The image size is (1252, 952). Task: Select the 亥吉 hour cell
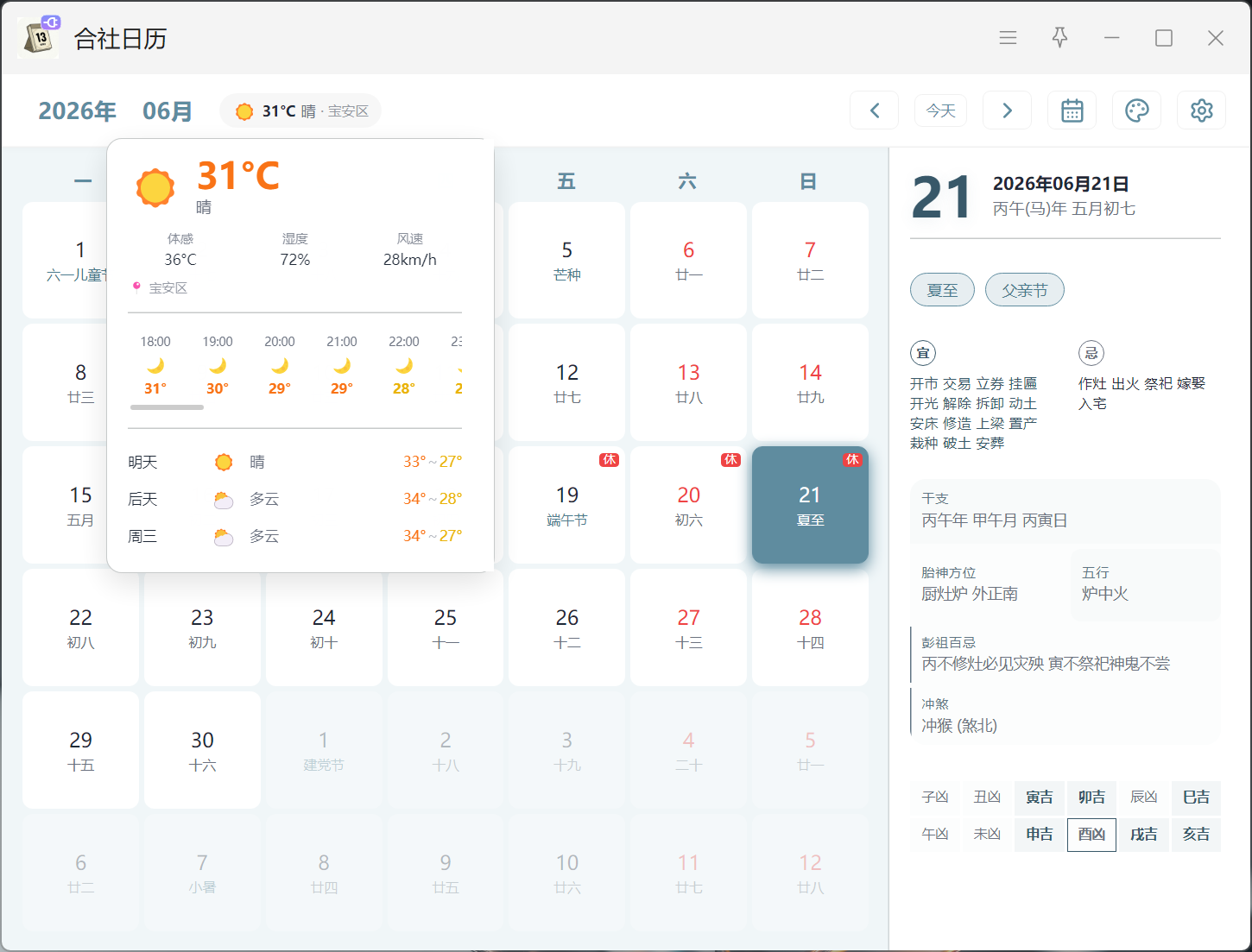pyautogui.click(x=1196, y=835)
